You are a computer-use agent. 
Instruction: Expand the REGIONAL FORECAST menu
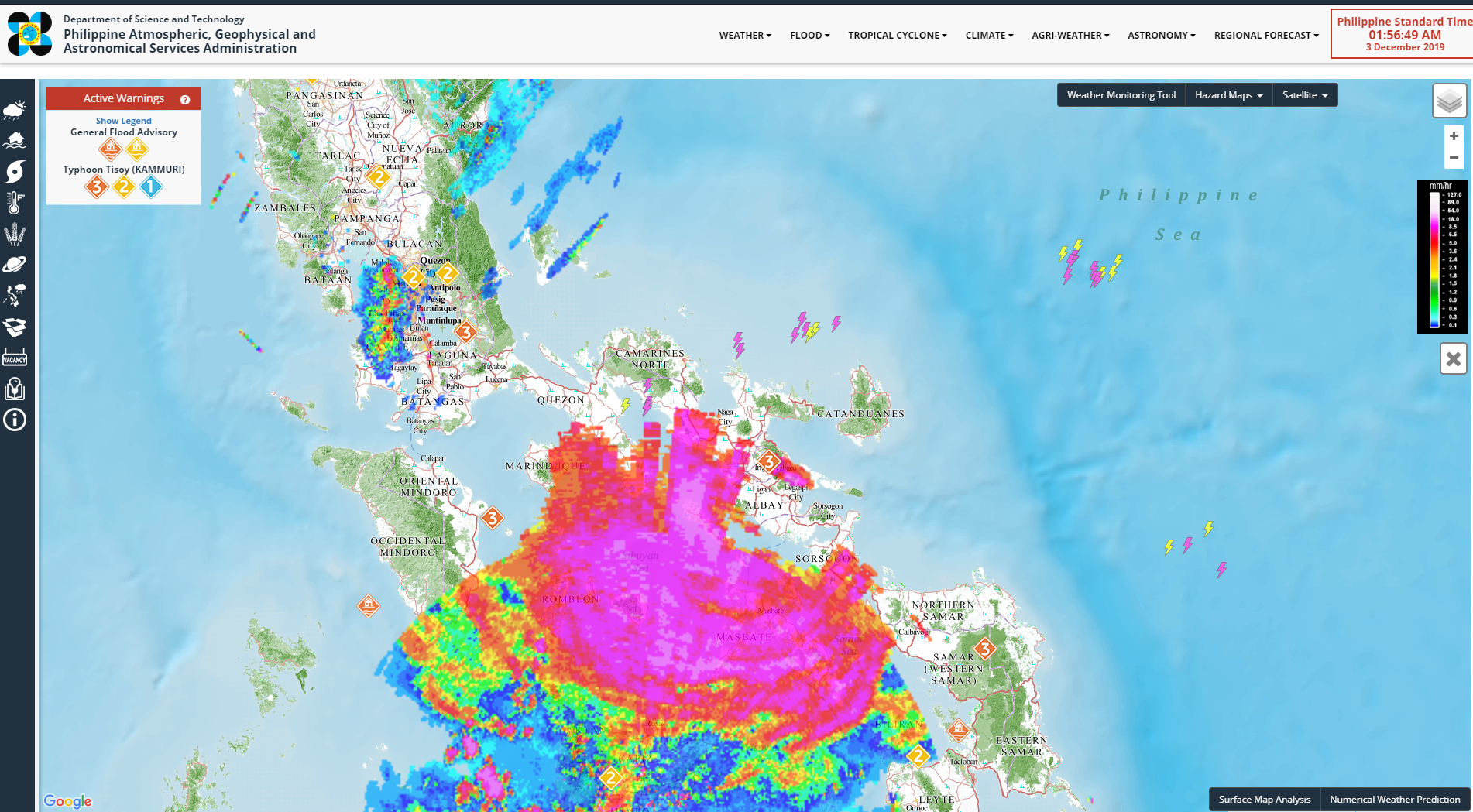[x=1267, y=36]
